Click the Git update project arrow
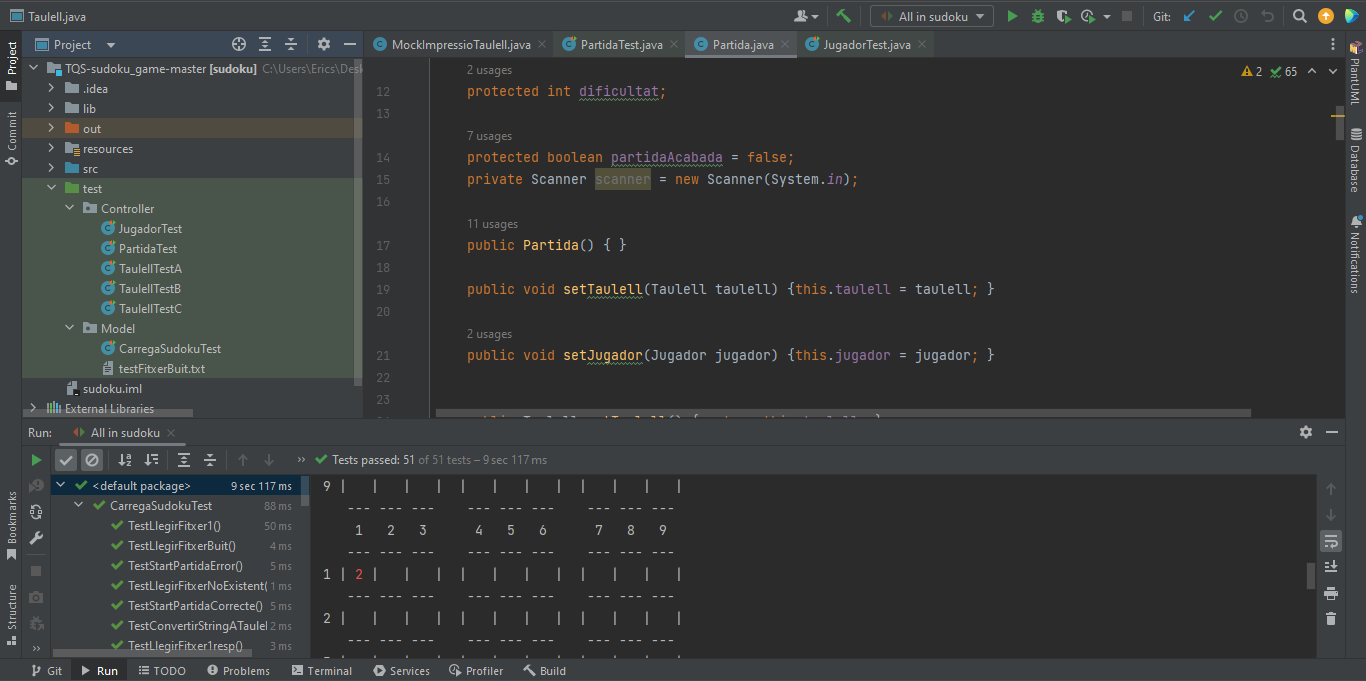This screenshot has height=681, width=1366. pos(1189,16)
